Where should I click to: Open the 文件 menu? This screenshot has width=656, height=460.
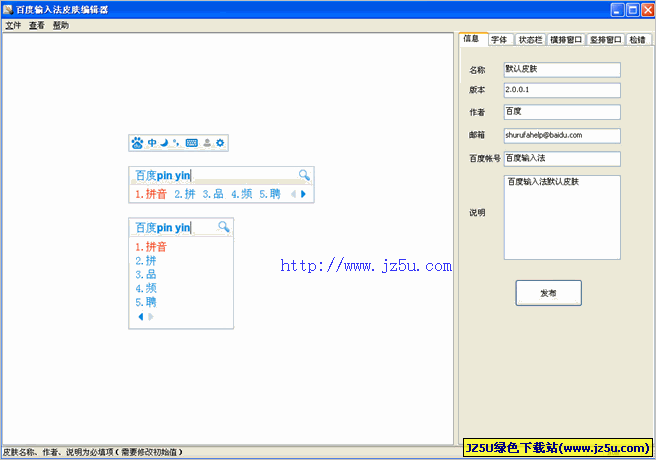tap(13, 26)
